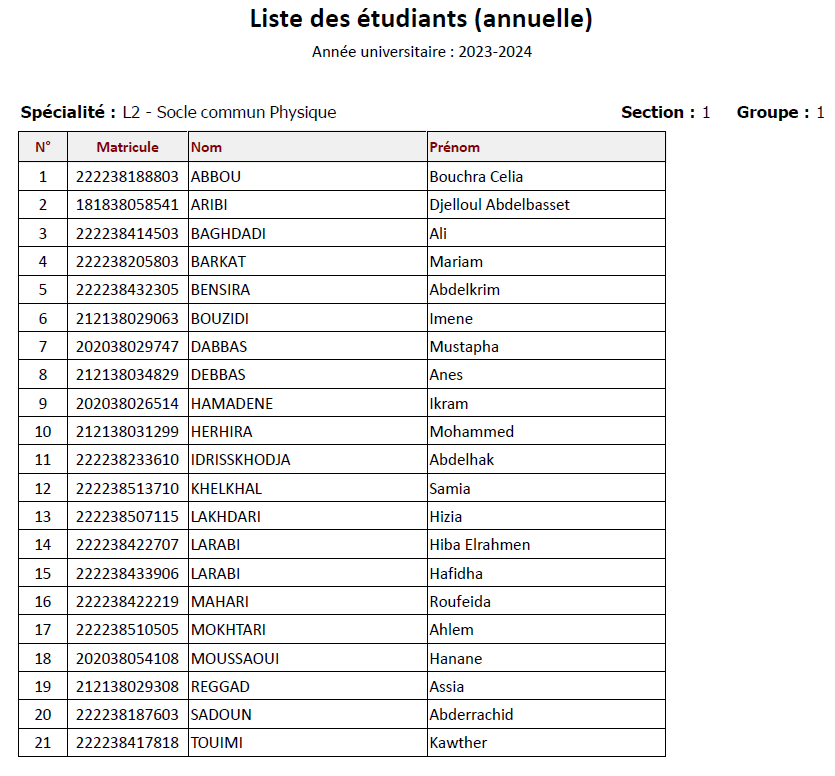Click the first name "Abderrachid"
Viewport: 835px width, 776px height.
[471, 715]
